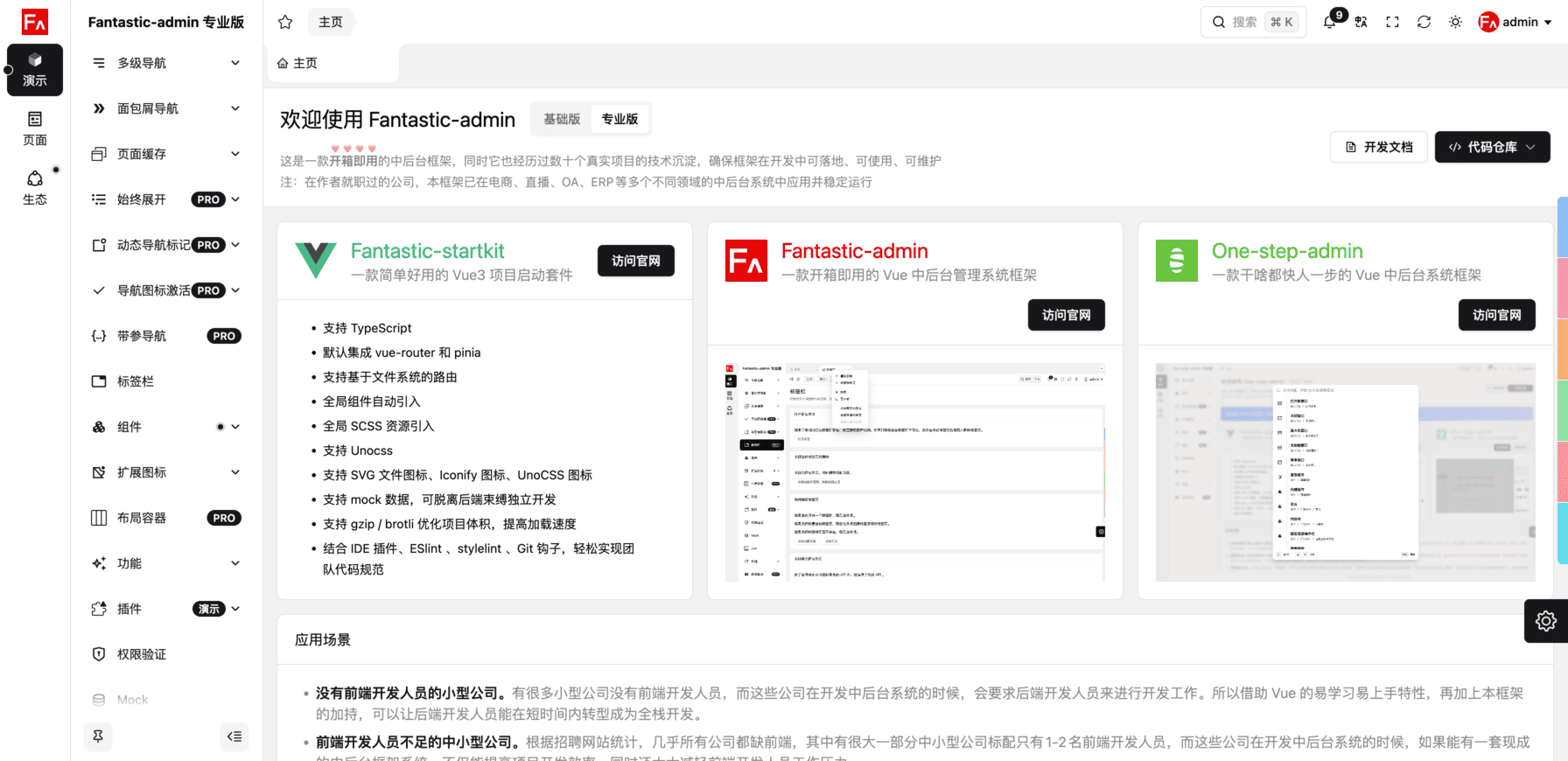
Task: Select the 专业版 edition option
Action: pos(619,119)
